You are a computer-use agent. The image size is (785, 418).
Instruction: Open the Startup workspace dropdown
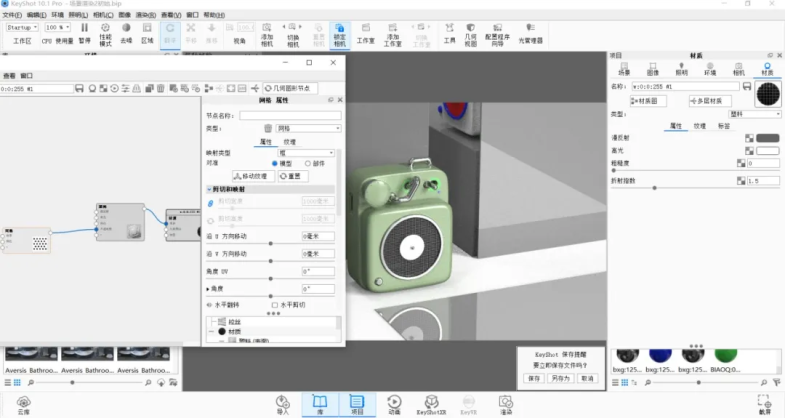pos(22,27)
